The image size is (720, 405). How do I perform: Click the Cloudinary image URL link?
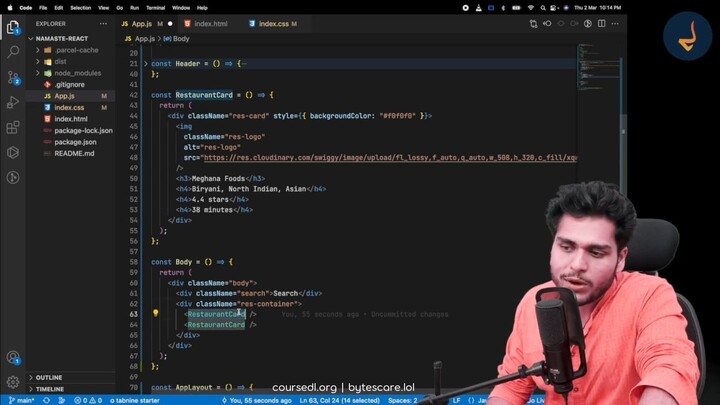[390, 157]
